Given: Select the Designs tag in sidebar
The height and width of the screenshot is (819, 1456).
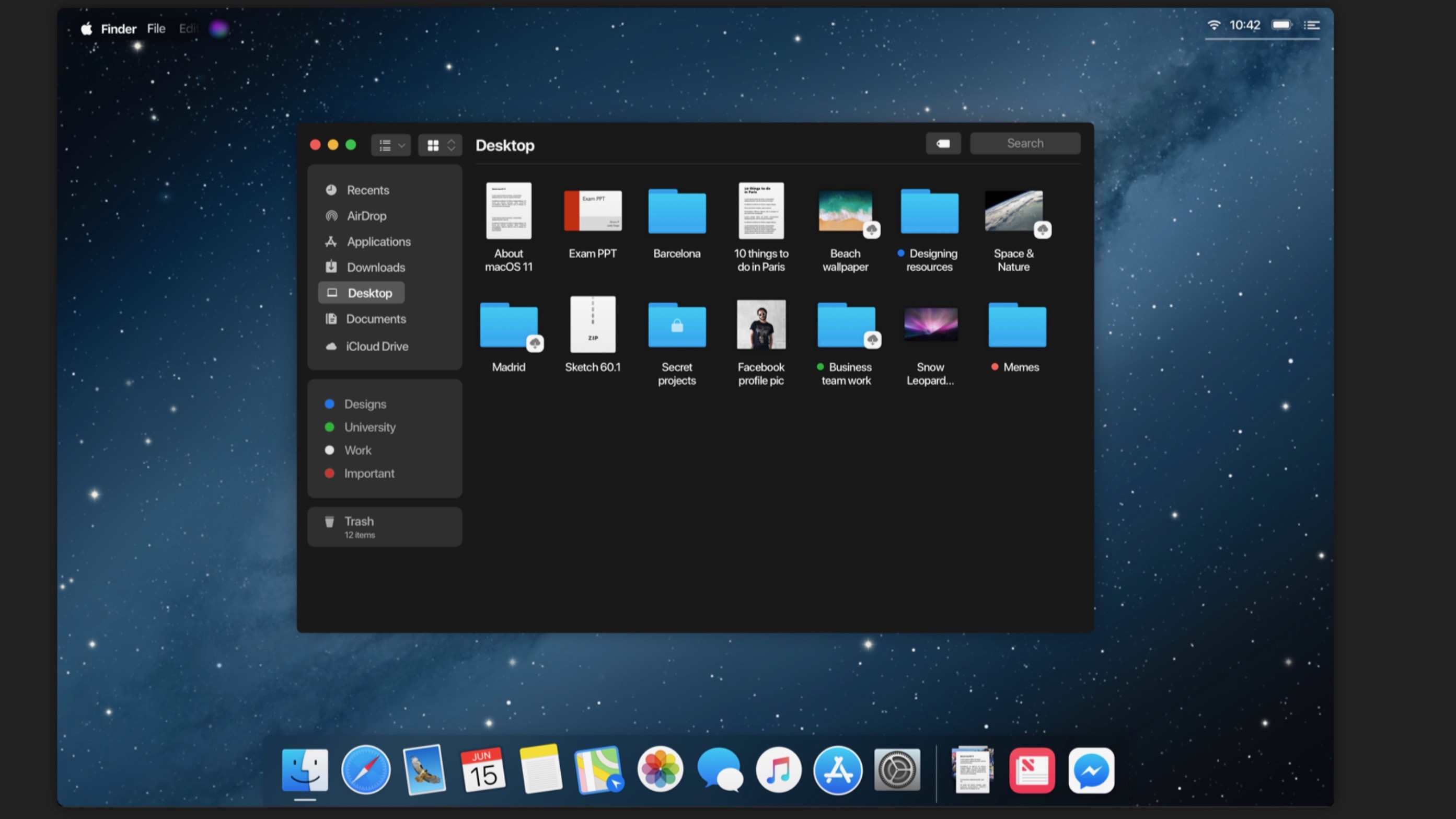Looking at the screenshot, I should click(x=365, y=404).
